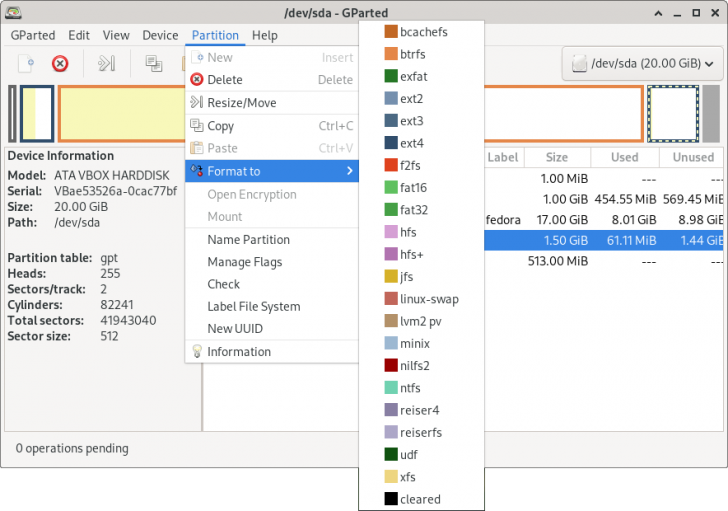
Task: Sort by the Used column header
Action: (625, 157)
